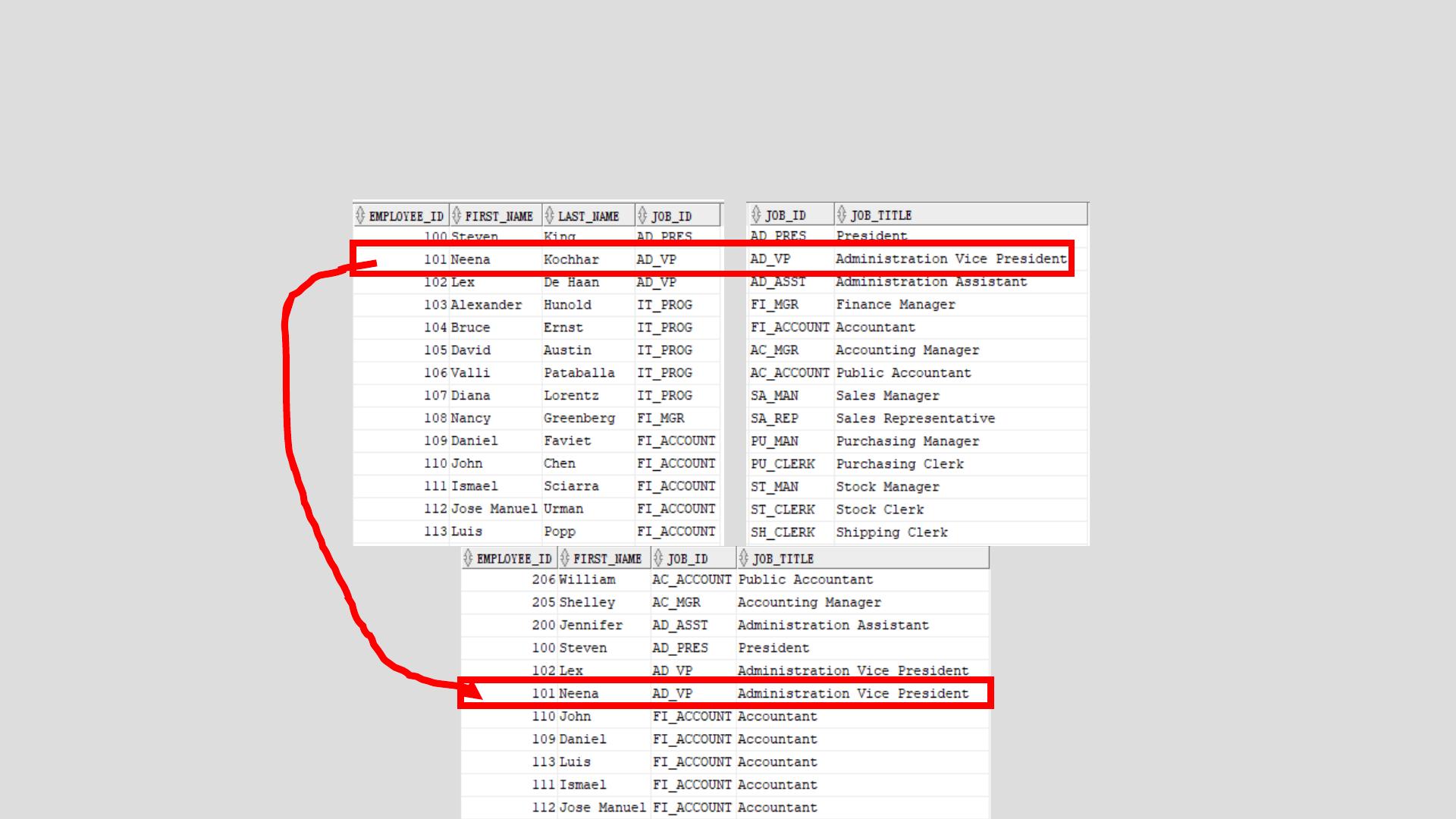Click William's first name cell in bottom table
Image resolution: width=1456 pixels, height=819 pixels.
tap(587, 579)
